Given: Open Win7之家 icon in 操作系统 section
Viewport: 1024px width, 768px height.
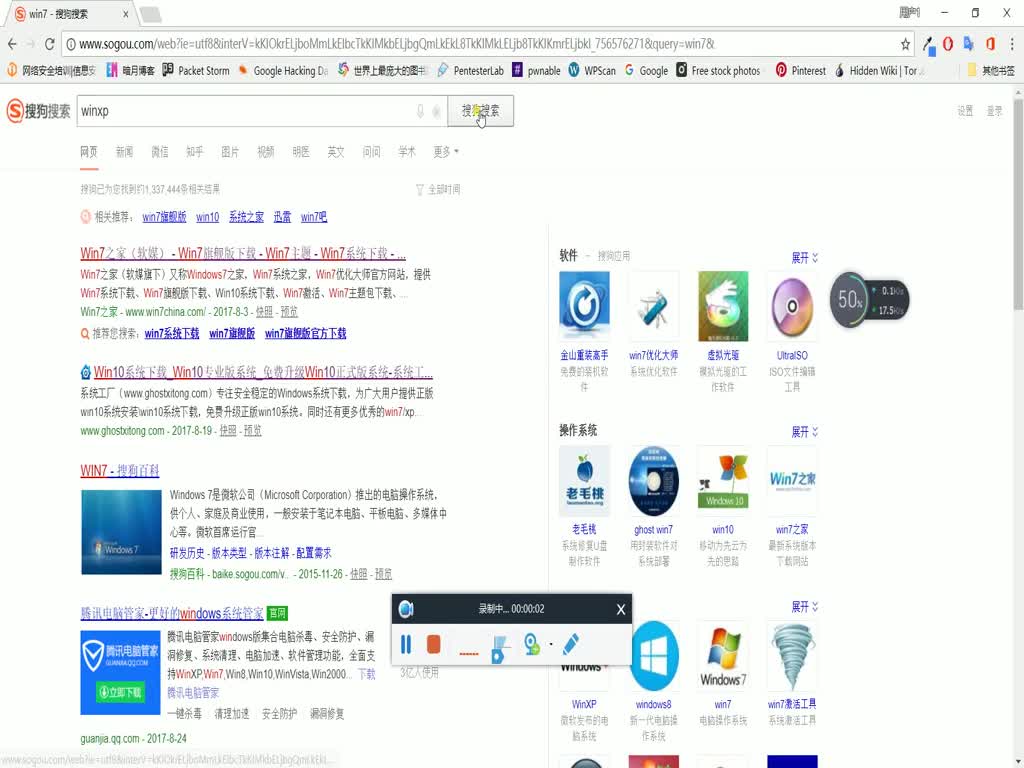Looking at the screenshot, I should point(792,481).
